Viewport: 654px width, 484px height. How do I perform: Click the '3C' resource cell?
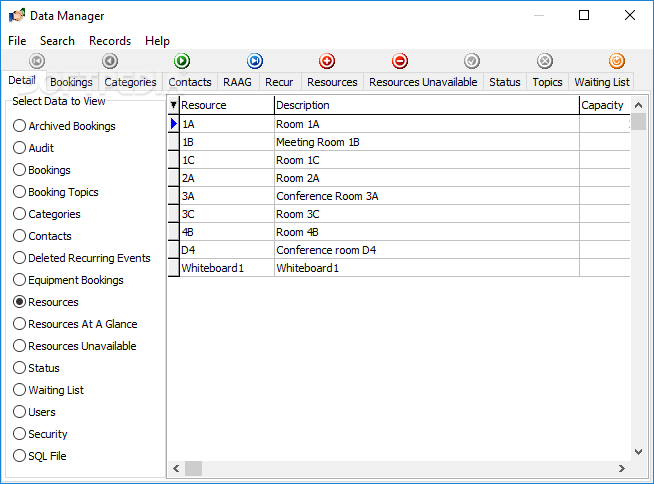coord(227,214)
